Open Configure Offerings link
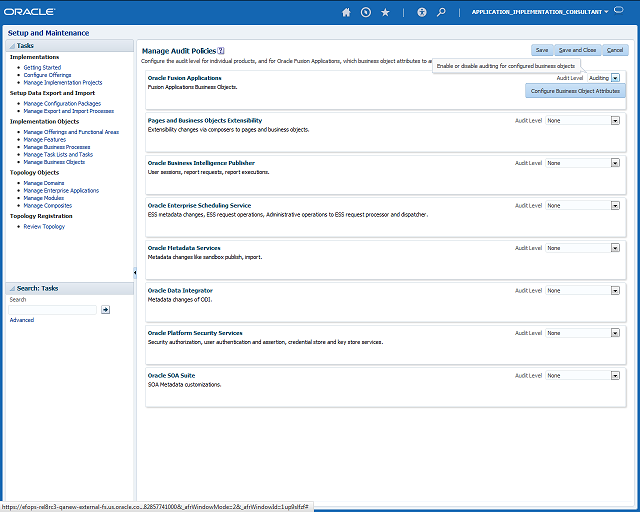Image resolution: width=640 pixels, height=512 pixels. click(47, 75)
